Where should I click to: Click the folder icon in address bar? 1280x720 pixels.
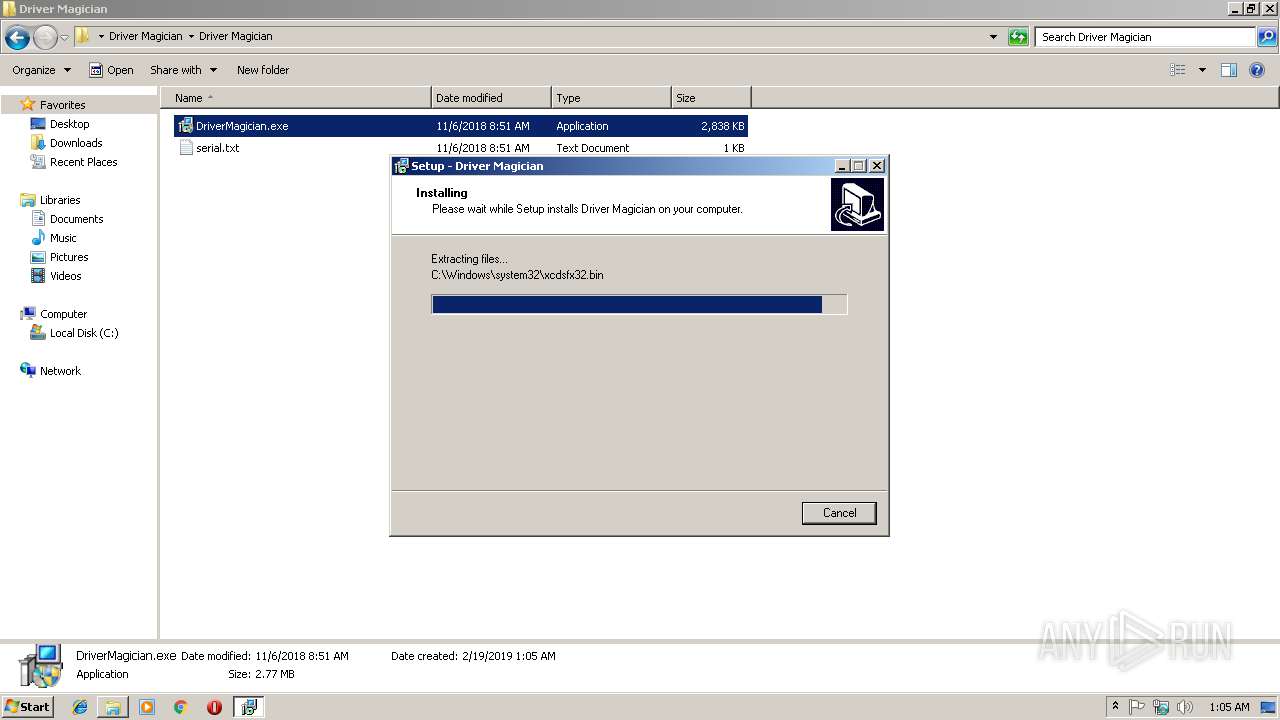(83, 36)
